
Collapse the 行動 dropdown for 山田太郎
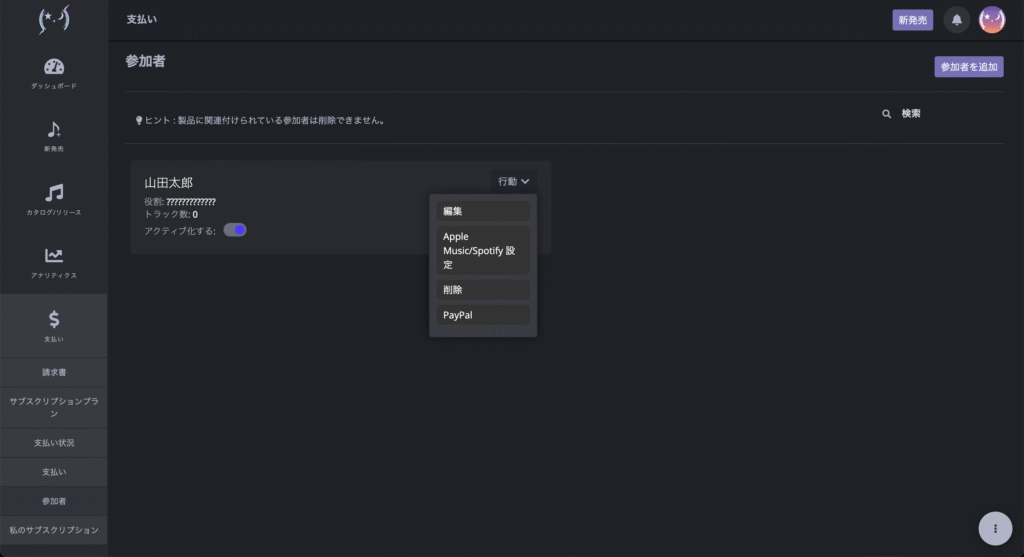tap(513, 182)
